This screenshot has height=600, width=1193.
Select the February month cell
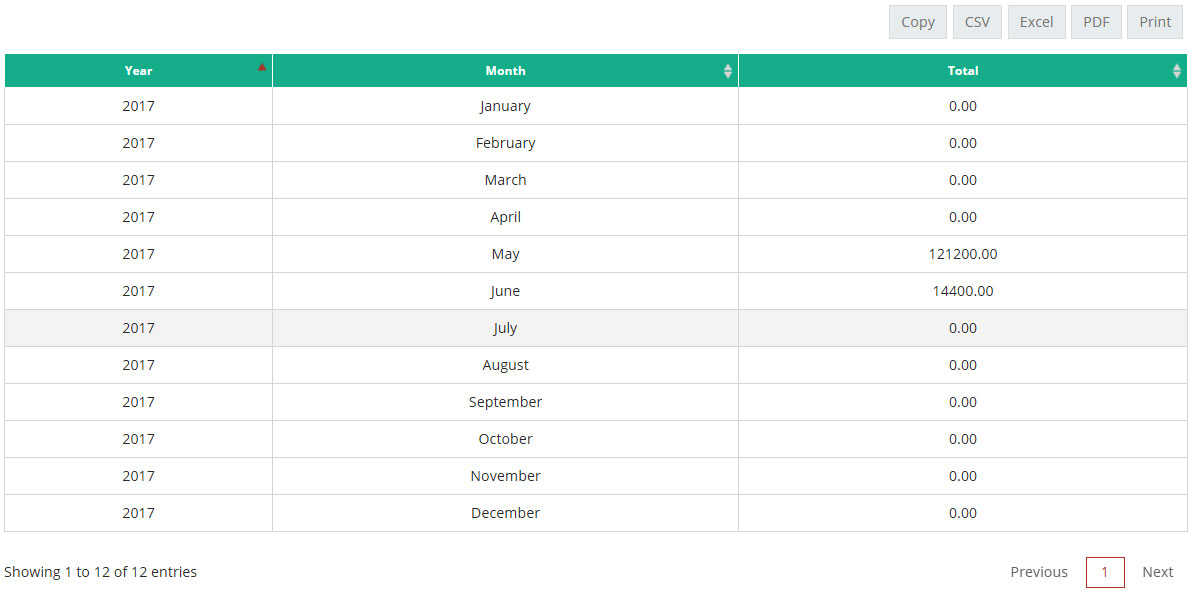(505, 143)
